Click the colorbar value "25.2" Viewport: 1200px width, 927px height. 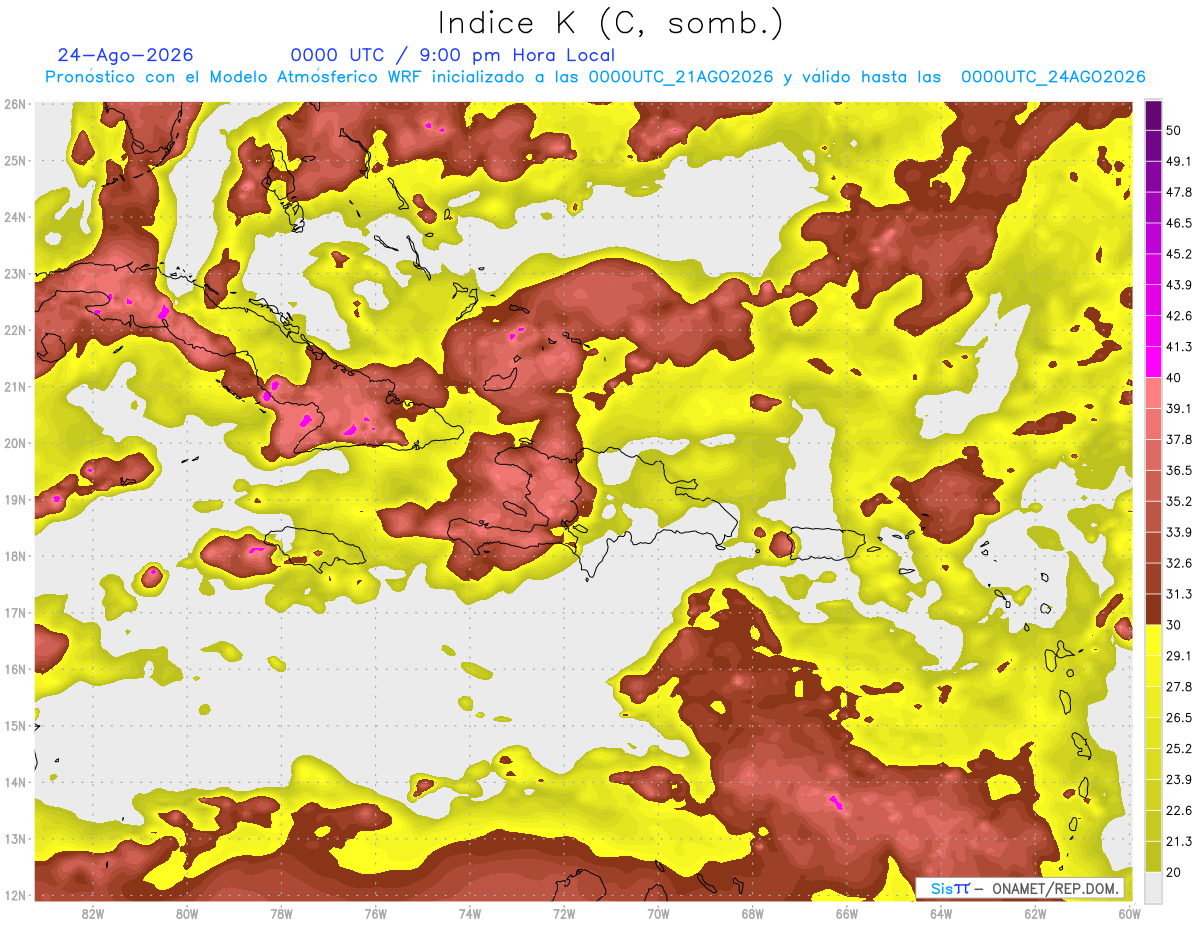(1179, 748)
